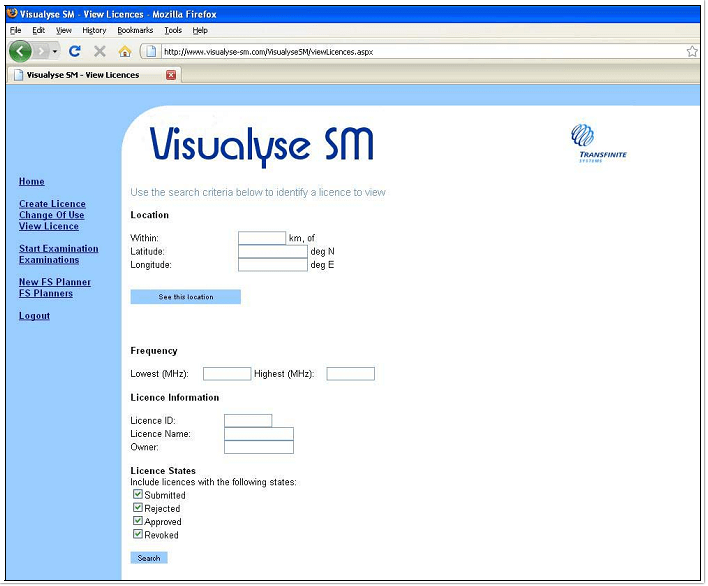708x586 pixels.
Task: Click the Owner input field
Action: click(259, 448)
